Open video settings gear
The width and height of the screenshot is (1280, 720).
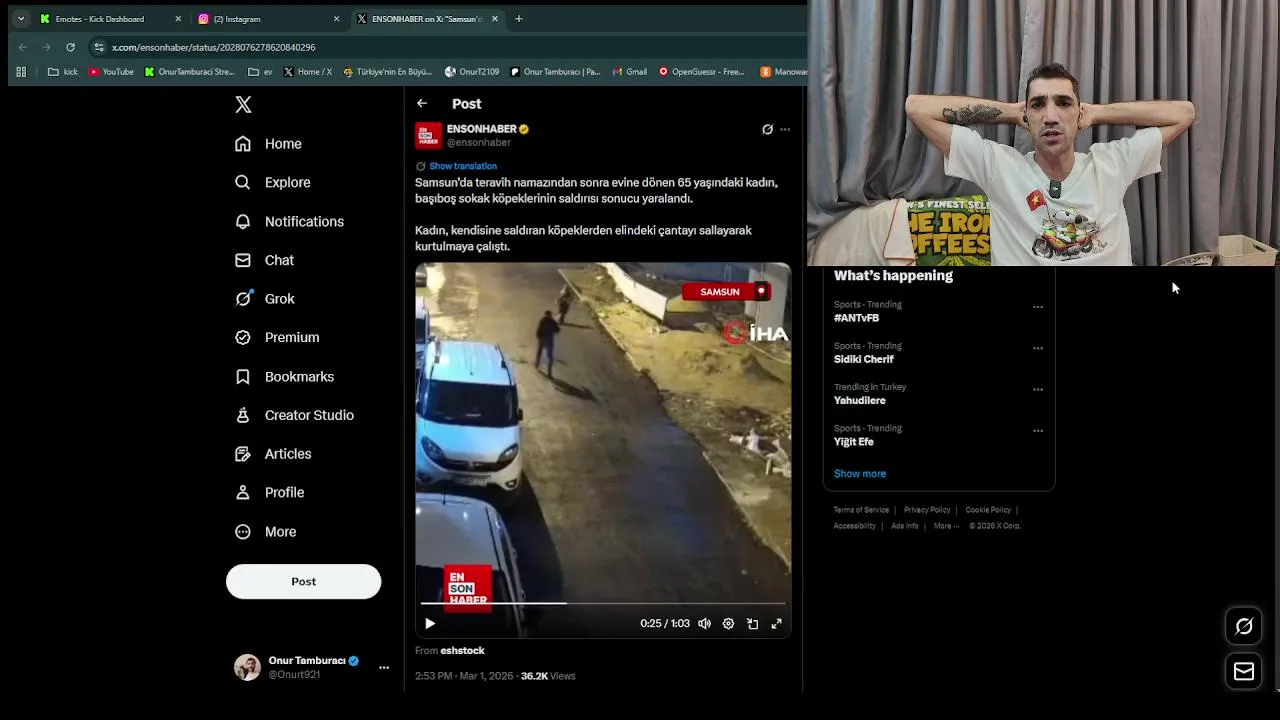(728, 624)
